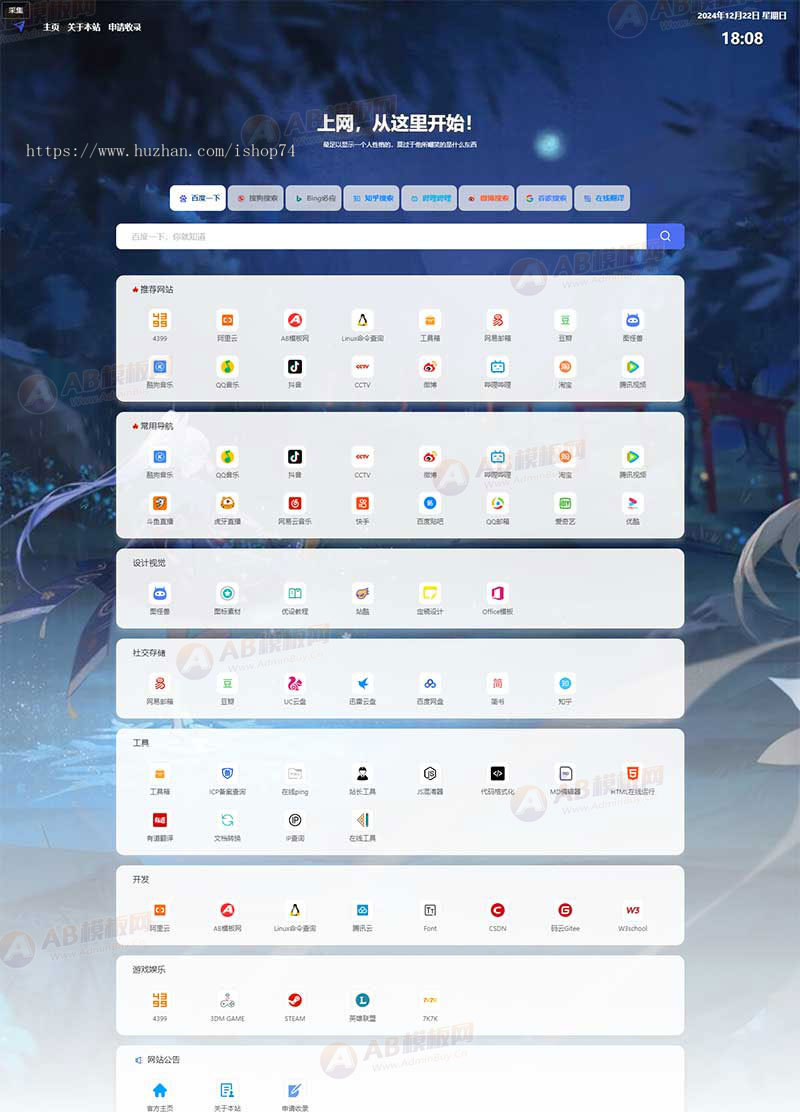Open the 简书 icon

pos(498,683)
